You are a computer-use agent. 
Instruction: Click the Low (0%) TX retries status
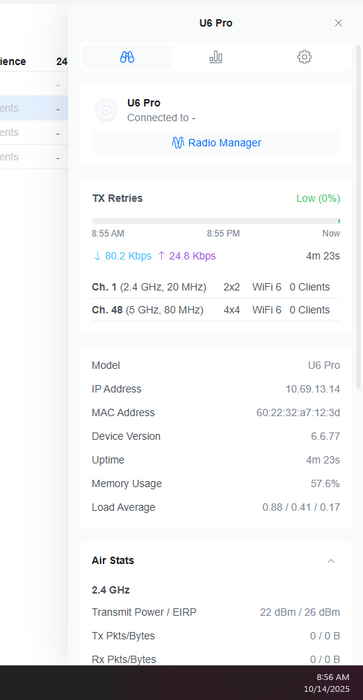(x=318, y=198)
